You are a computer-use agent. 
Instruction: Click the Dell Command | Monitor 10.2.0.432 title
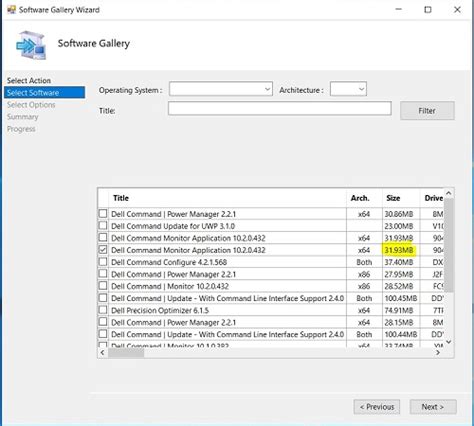pos(170,286)
